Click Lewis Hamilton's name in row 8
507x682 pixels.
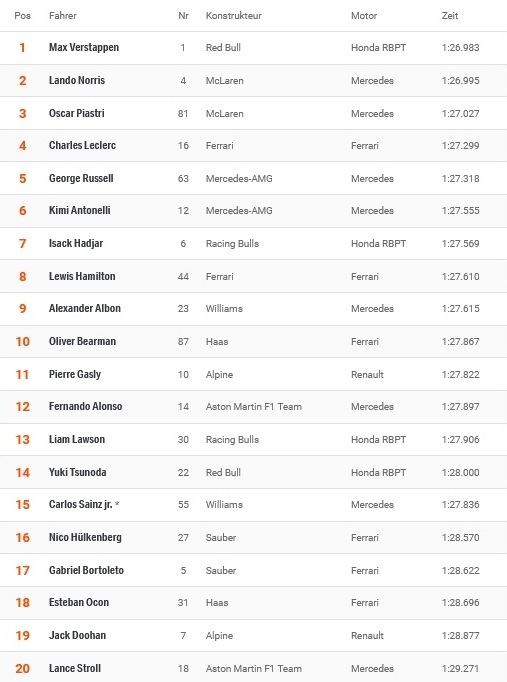82,276
